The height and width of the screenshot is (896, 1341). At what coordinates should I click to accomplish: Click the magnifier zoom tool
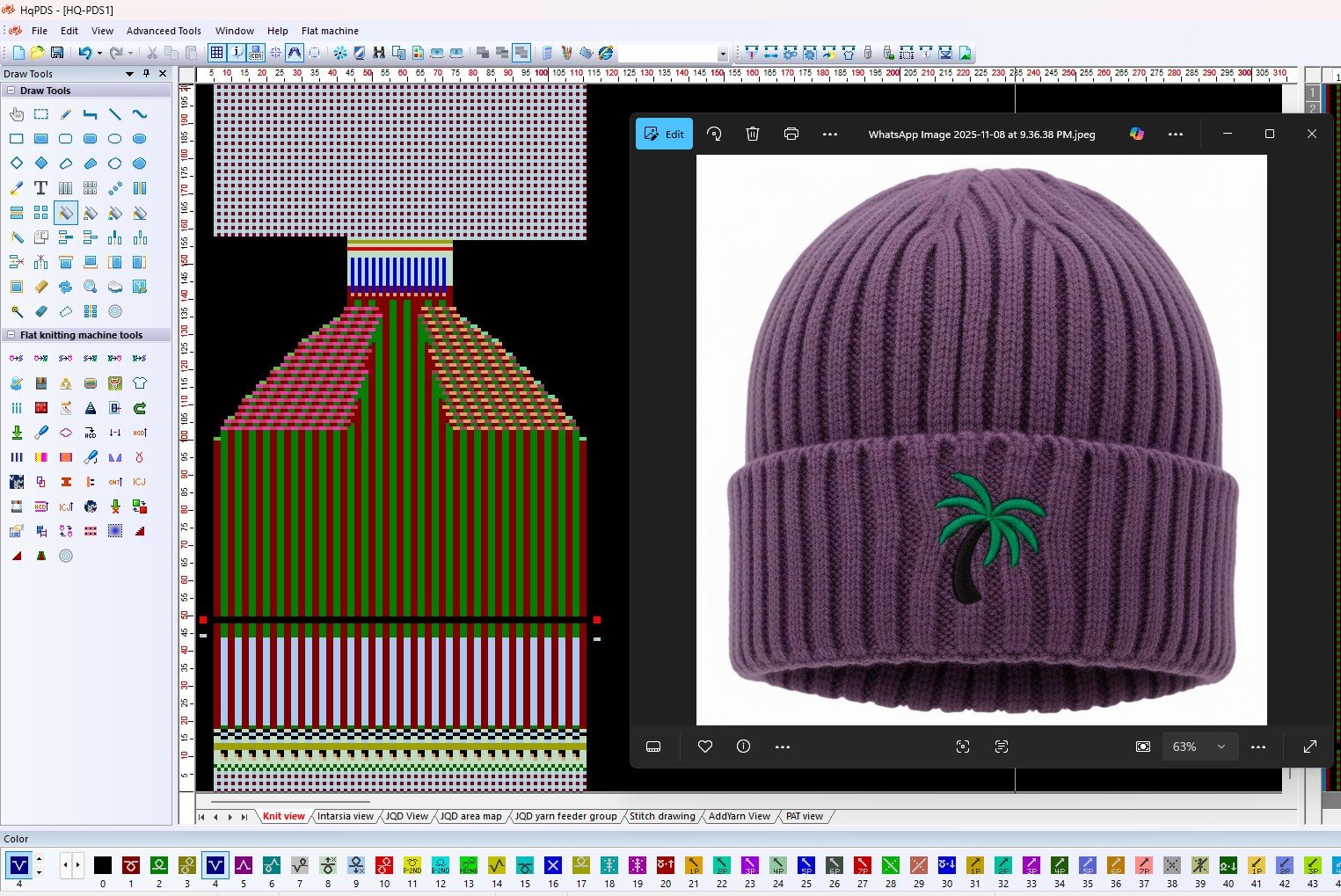point(90,287)
